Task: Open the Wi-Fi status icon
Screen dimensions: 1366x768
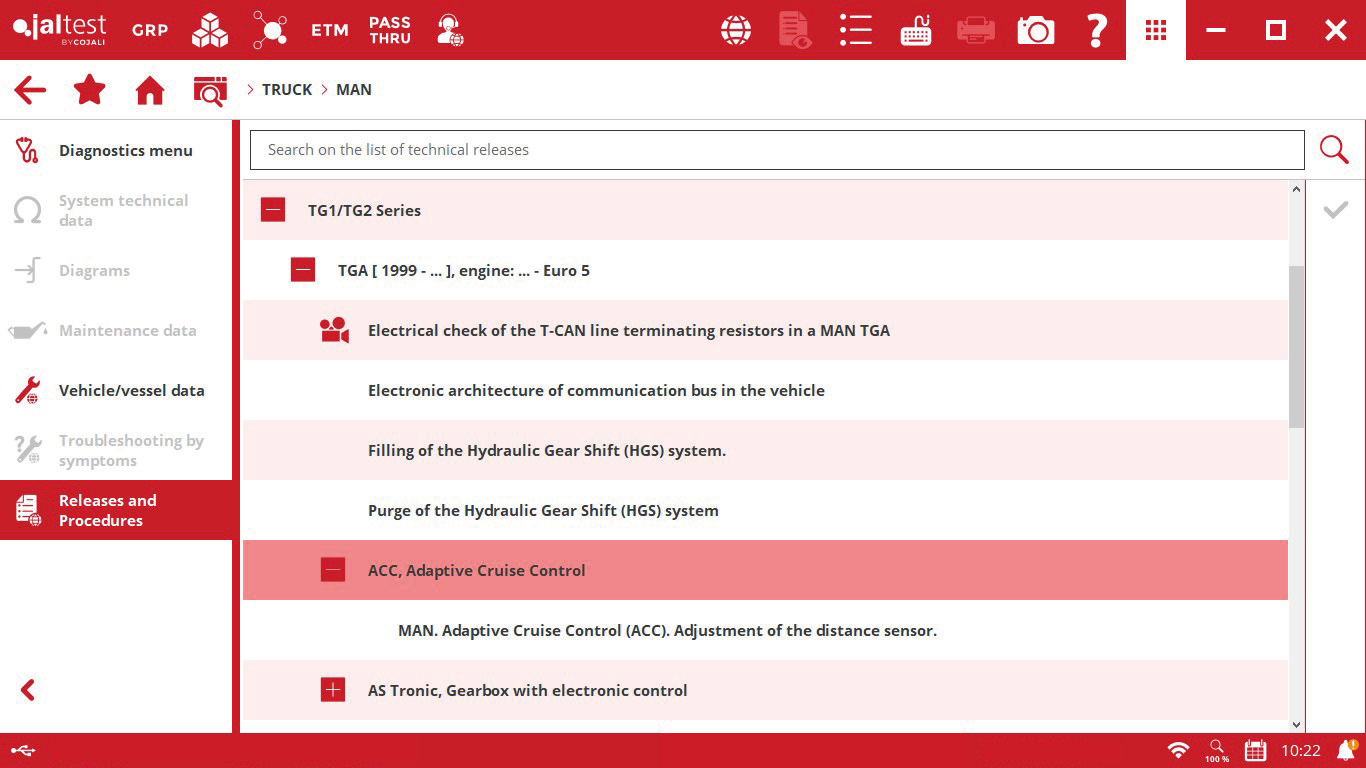Action: click(1179, 750)
